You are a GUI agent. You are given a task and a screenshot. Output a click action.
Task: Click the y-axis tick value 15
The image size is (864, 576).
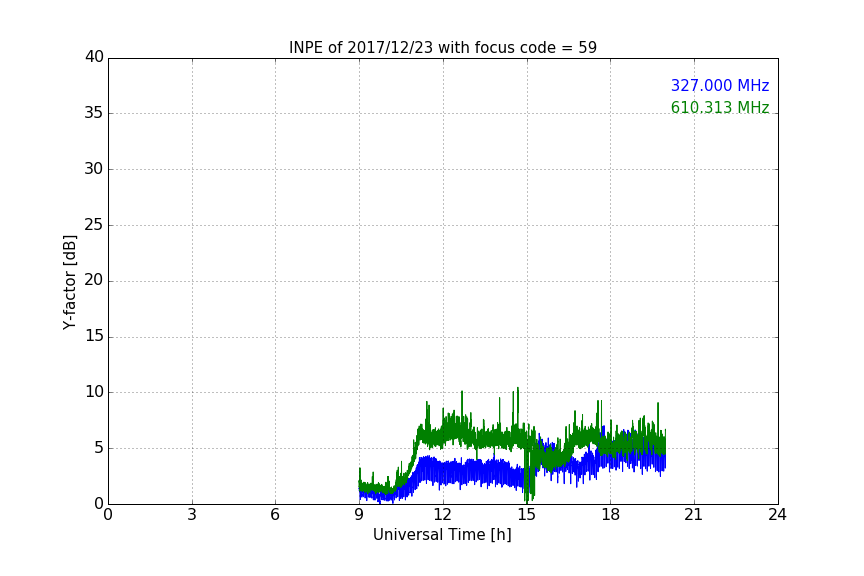(x=94, y=336)
